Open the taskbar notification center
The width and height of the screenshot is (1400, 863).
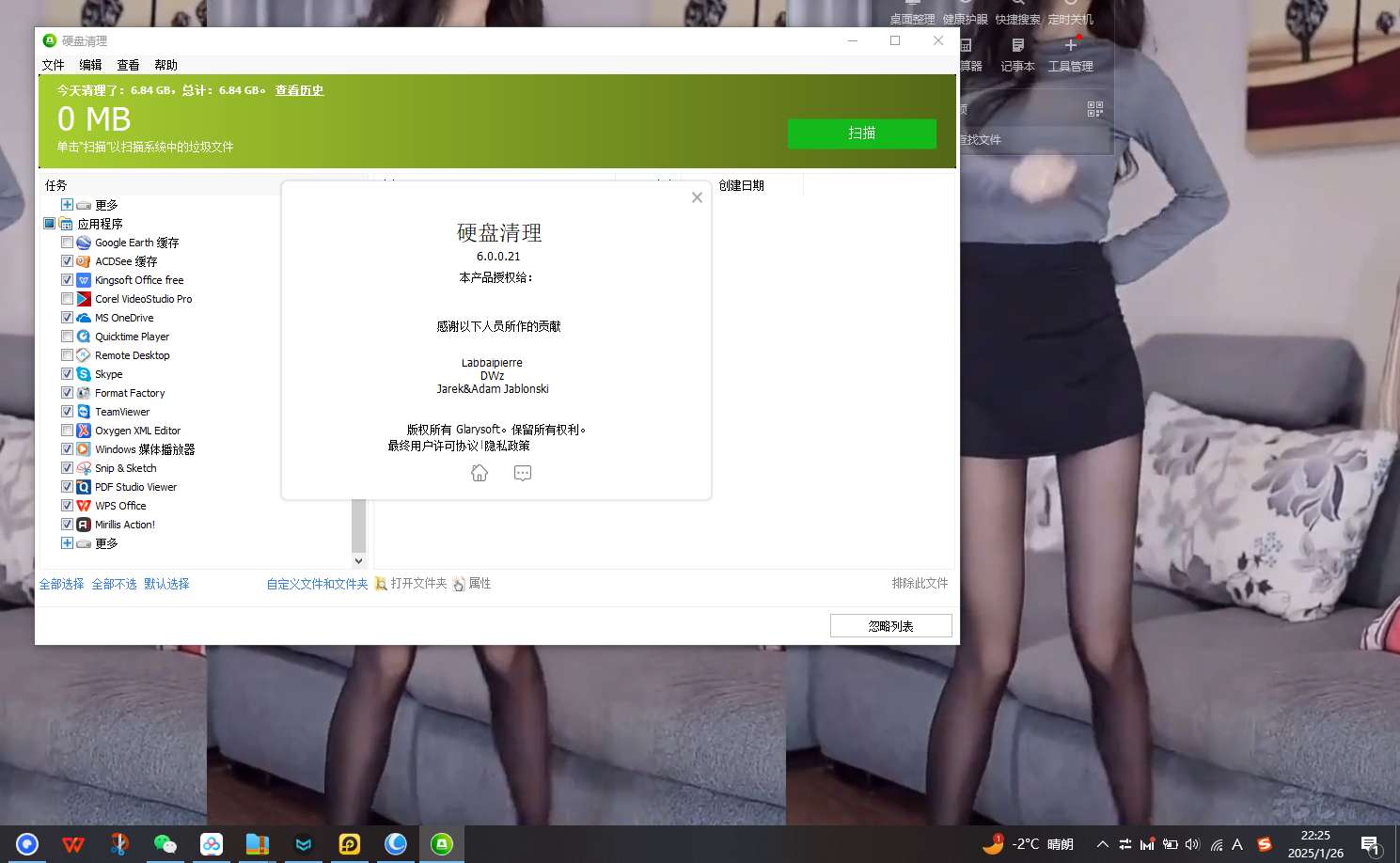tap(1371, 845)
